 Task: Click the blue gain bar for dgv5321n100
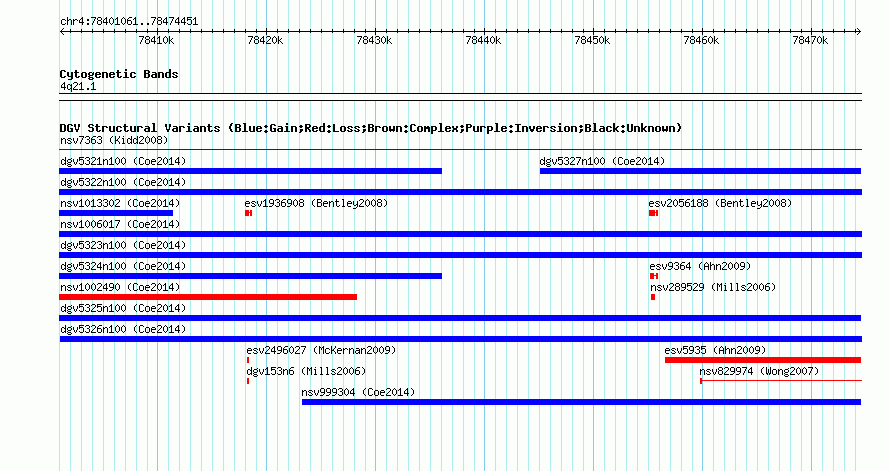(250, 171)
